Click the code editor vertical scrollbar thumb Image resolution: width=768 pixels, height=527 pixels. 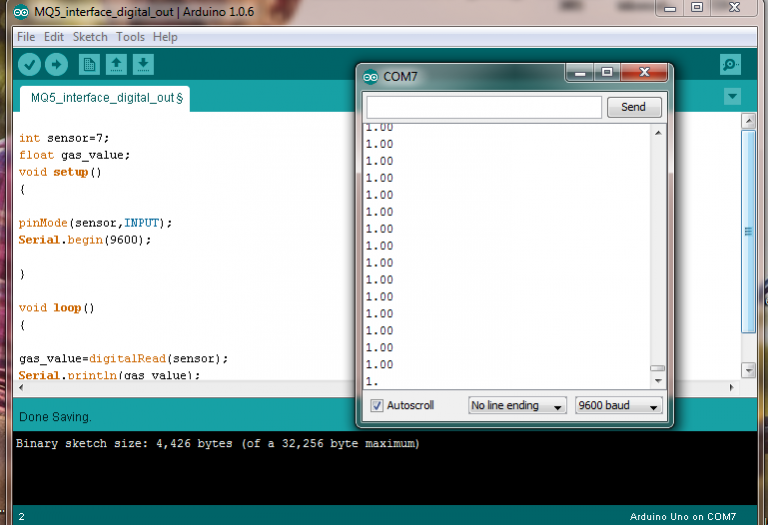tap(748, 230)
